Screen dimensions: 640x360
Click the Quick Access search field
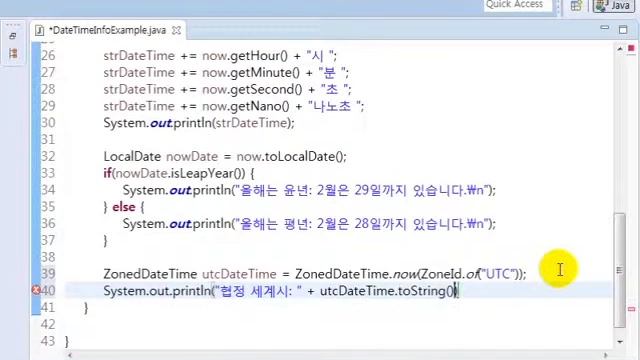[x=518, y=5]
